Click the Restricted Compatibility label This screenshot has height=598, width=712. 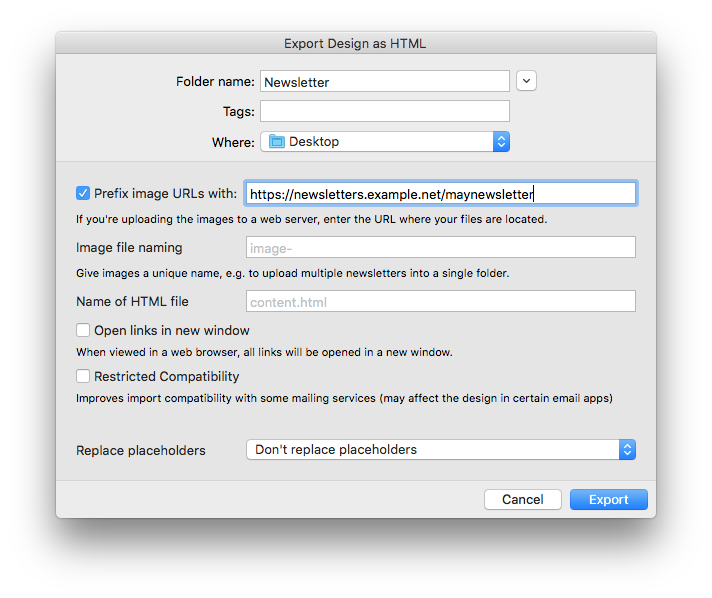166,376
